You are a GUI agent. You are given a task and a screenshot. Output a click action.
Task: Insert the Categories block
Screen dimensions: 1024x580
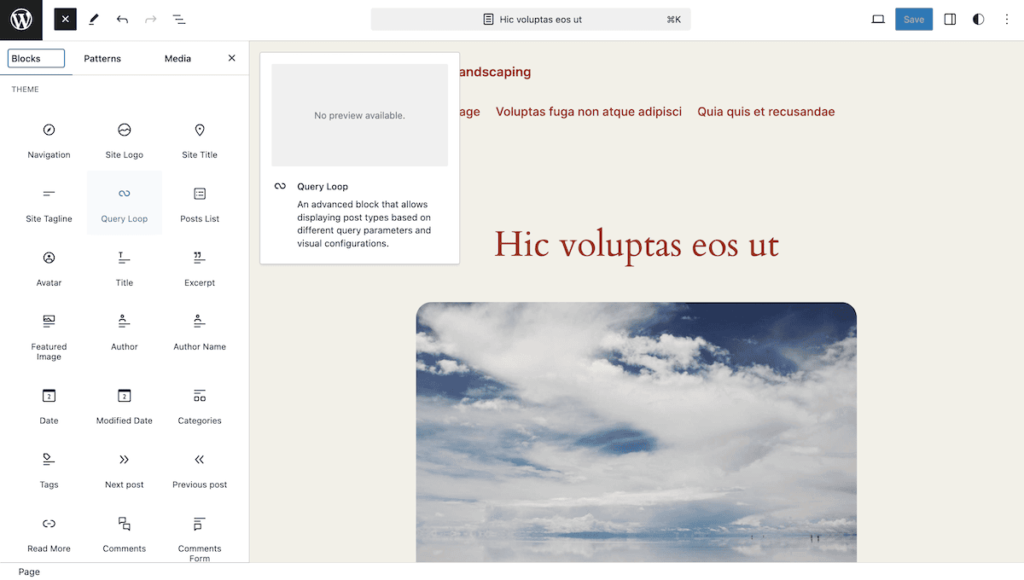[x=199, y=405]
